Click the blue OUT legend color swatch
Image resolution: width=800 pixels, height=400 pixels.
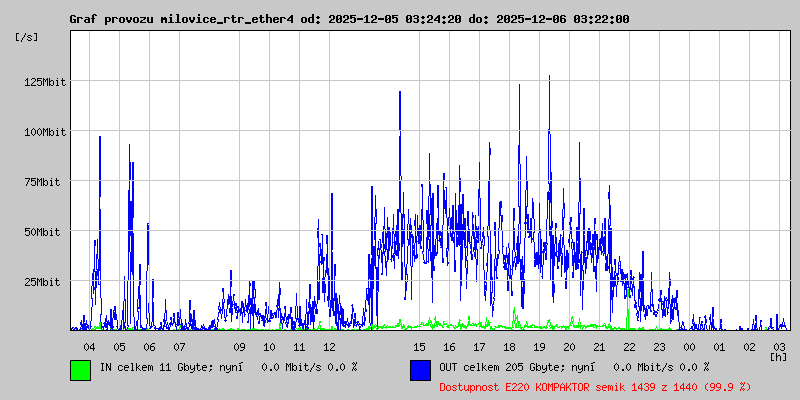click(x=420, y=370)
